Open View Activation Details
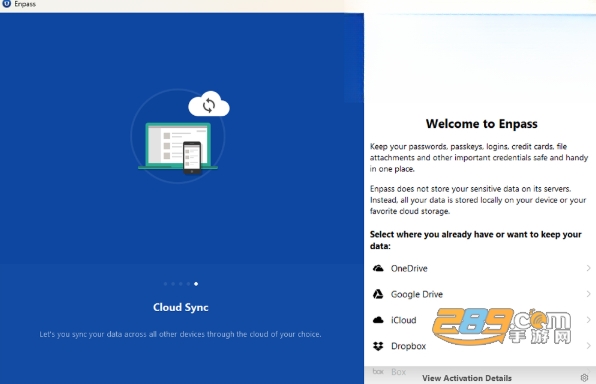The height and width of the screenshot is (384, 596). (467, 378)
